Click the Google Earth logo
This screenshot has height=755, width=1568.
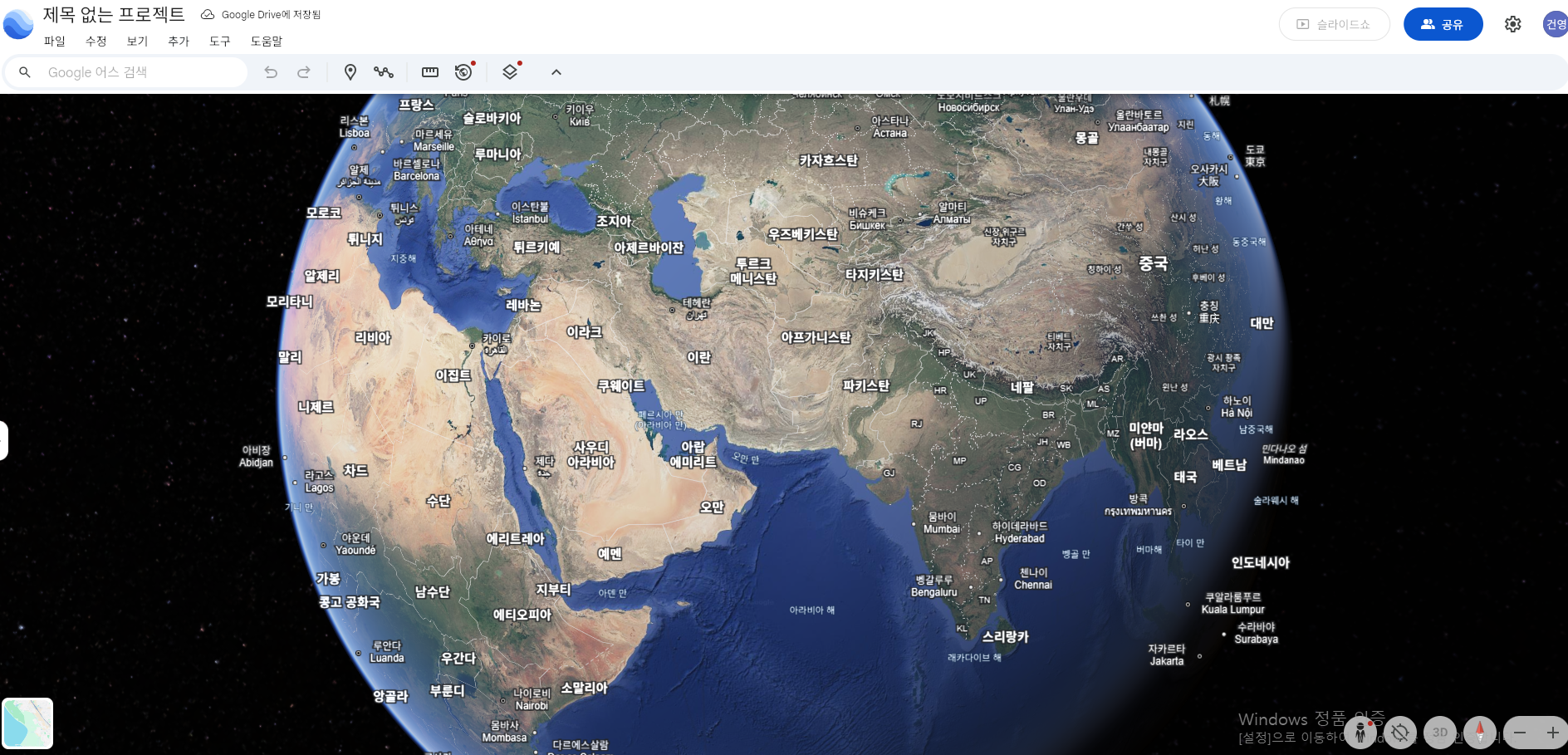tap(18, 24)
